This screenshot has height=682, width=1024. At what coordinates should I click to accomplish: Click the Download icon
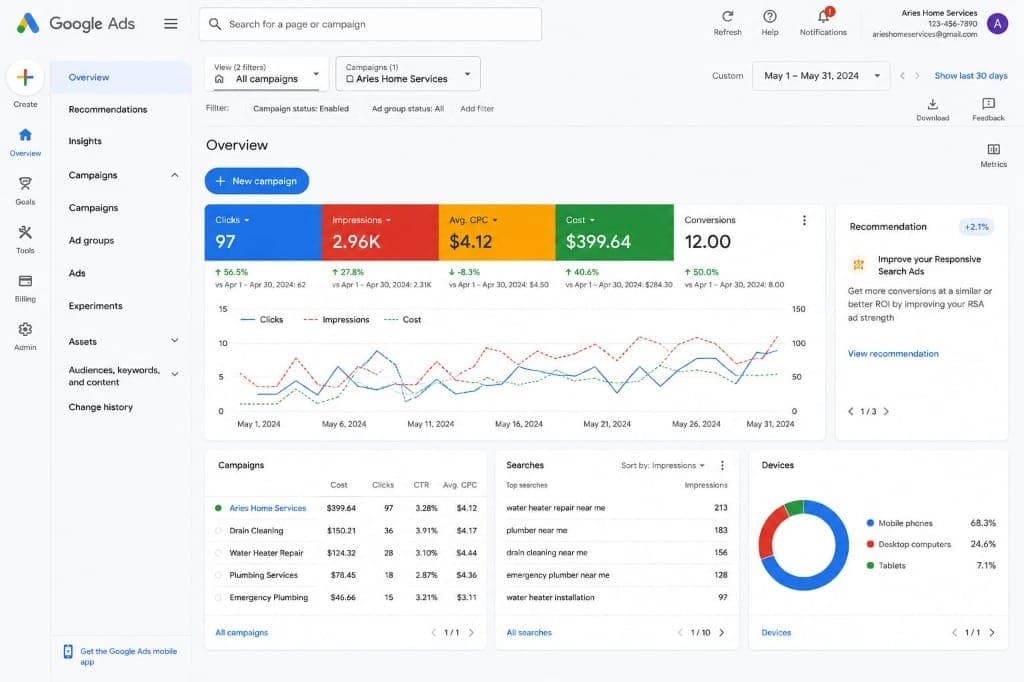933,104
